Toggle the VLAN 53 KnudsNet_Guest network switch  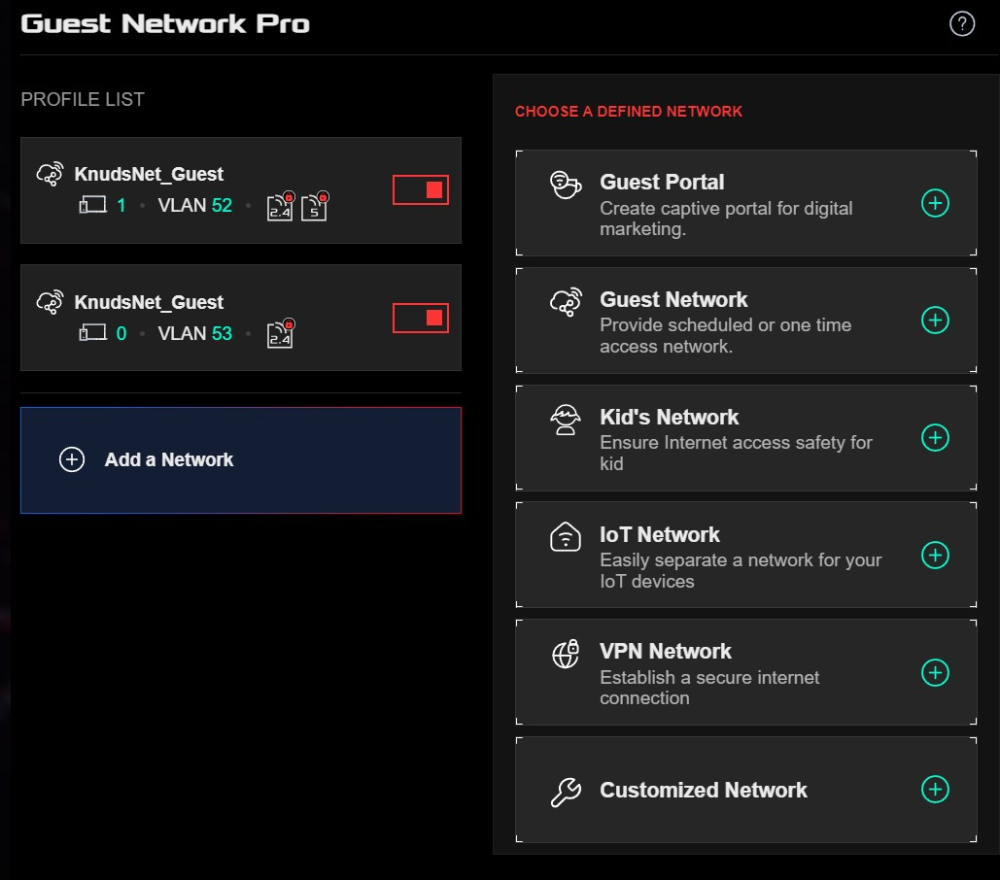420,318
